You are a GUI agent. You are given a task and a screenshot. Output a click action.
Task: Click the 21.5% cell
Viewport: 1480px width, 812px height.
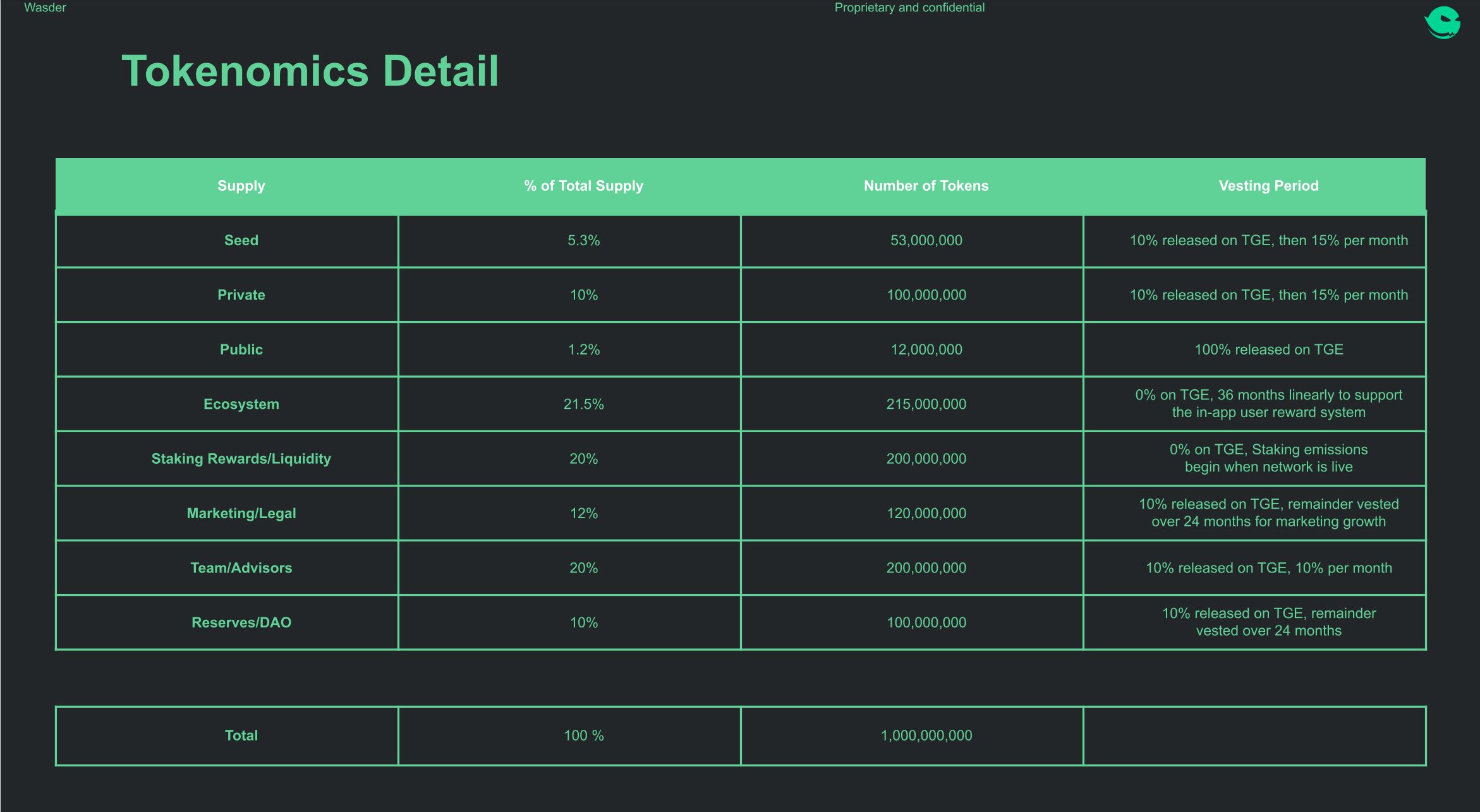tap(584, 404)
